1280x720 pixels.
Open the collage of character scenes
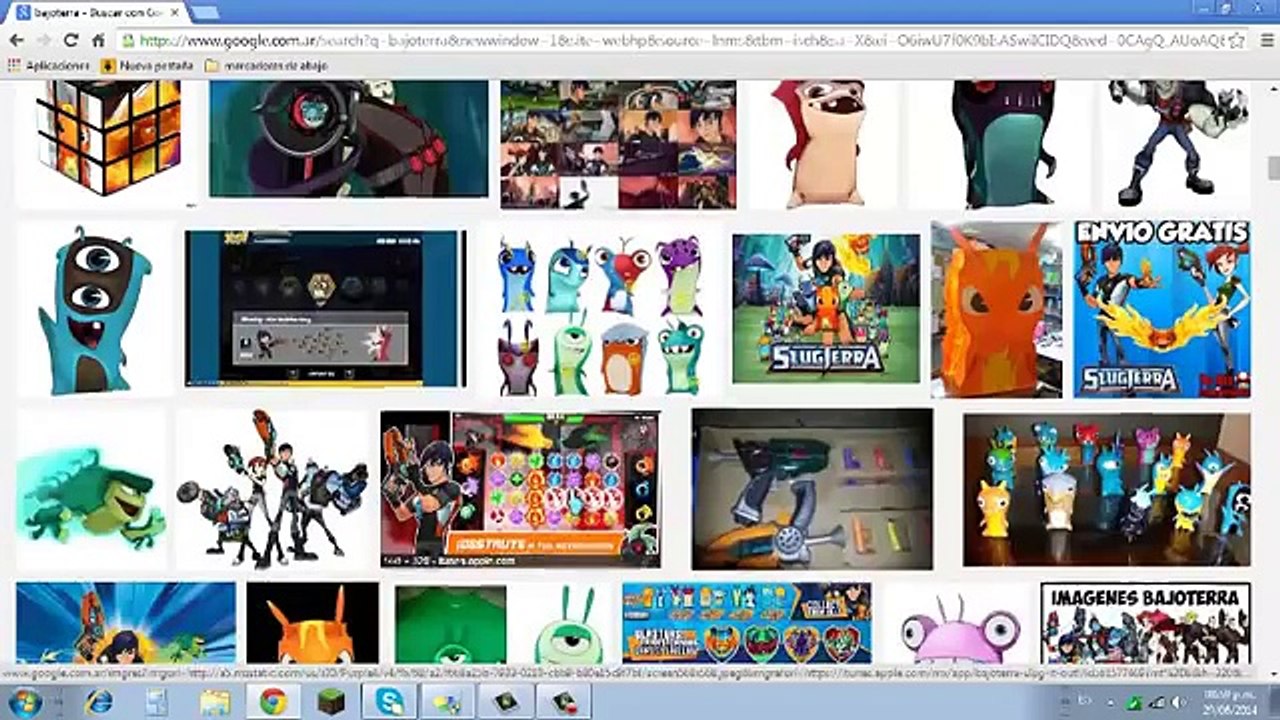point(618,144)
